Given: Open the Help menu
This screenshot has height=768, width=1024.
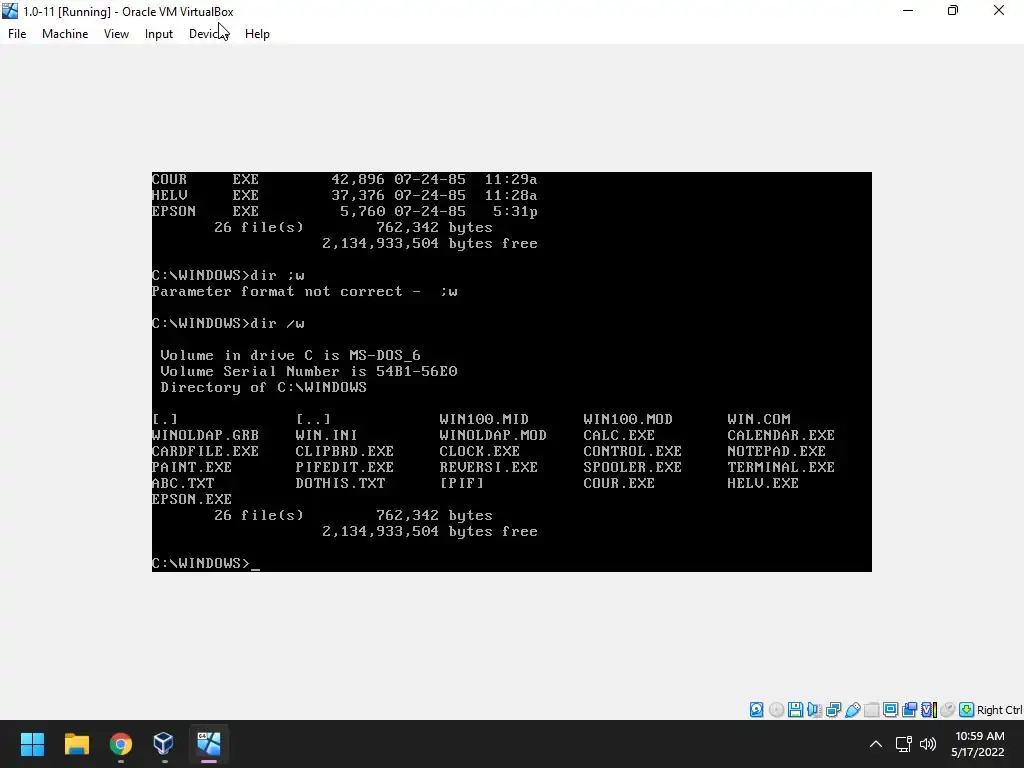Looking at the screenshot, I should point(257,34).
